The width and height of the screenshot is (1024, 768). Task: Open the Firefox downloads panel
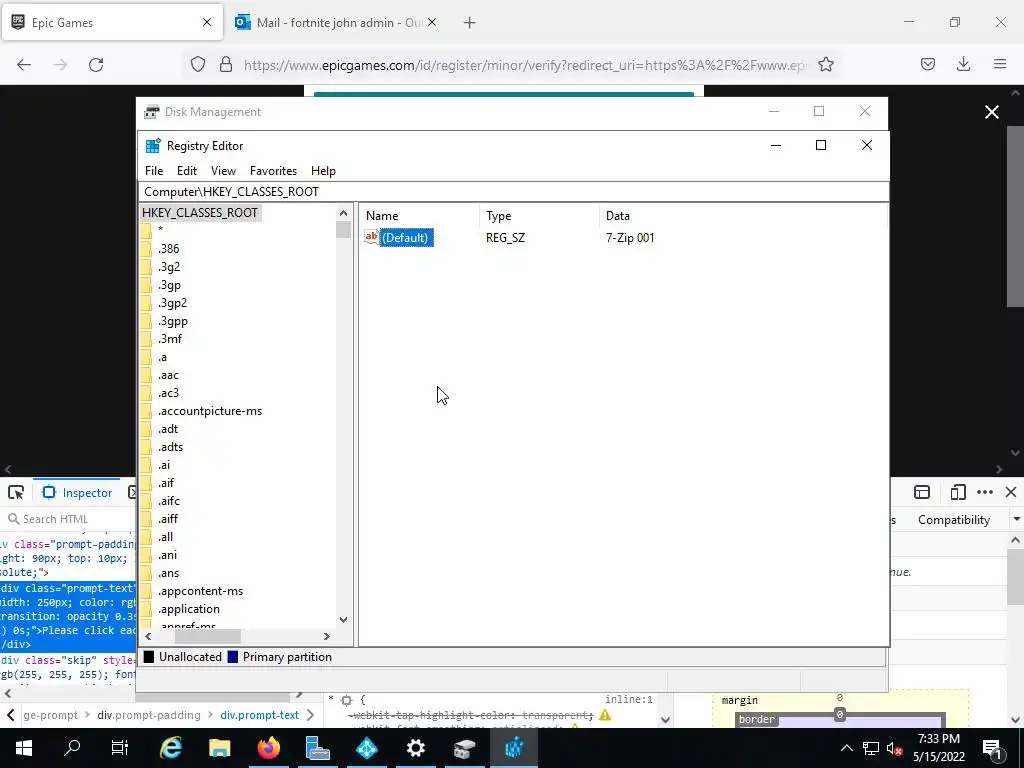[x=963, y=64]
